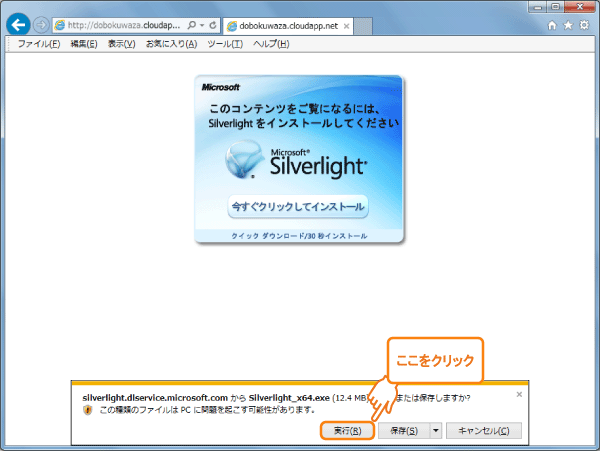Open the 編集(E) menu
The image size is (600, 451).
click(x=84, y=44)
